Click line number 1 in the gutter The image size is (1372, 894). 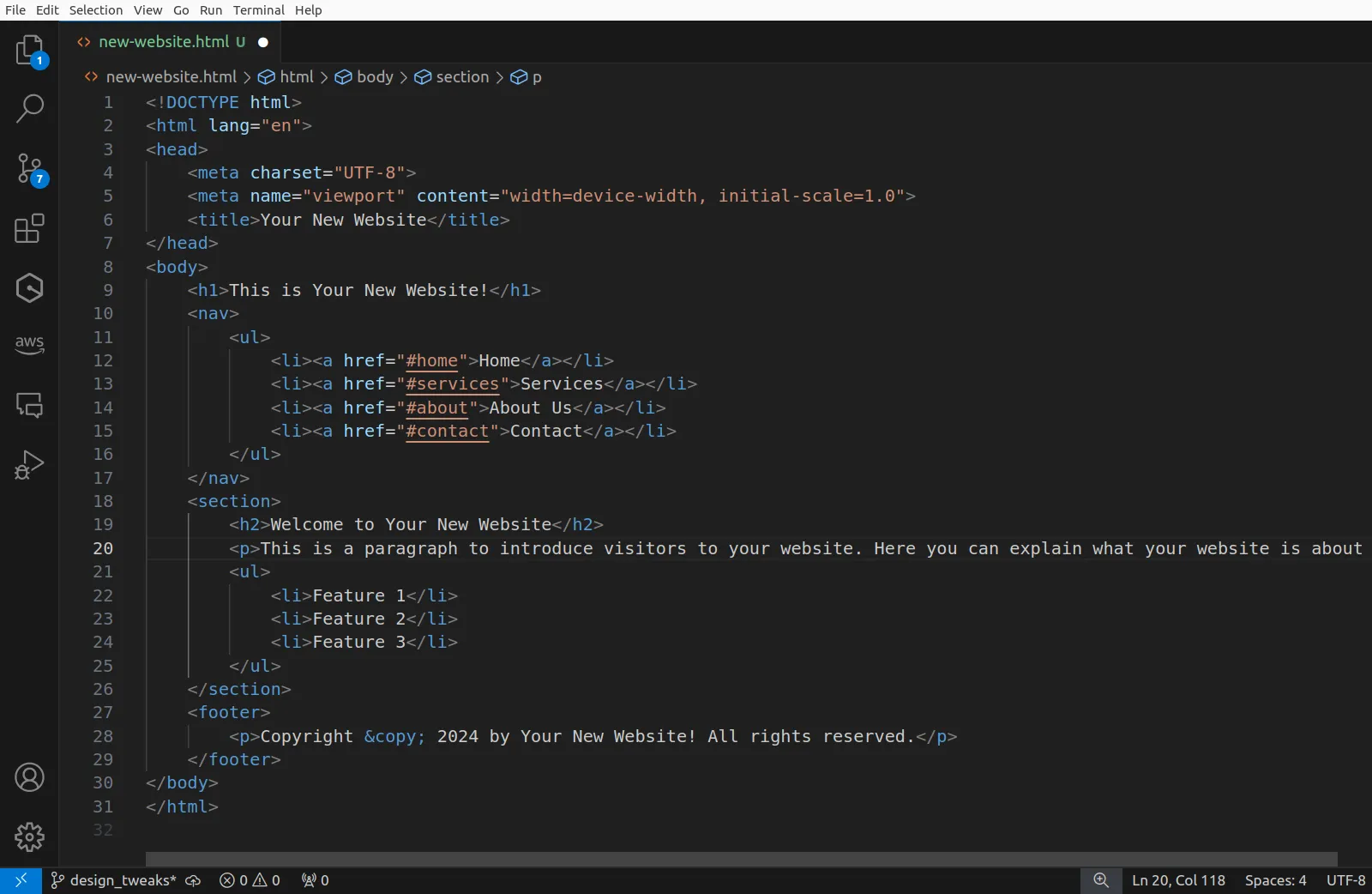[108, 102]
